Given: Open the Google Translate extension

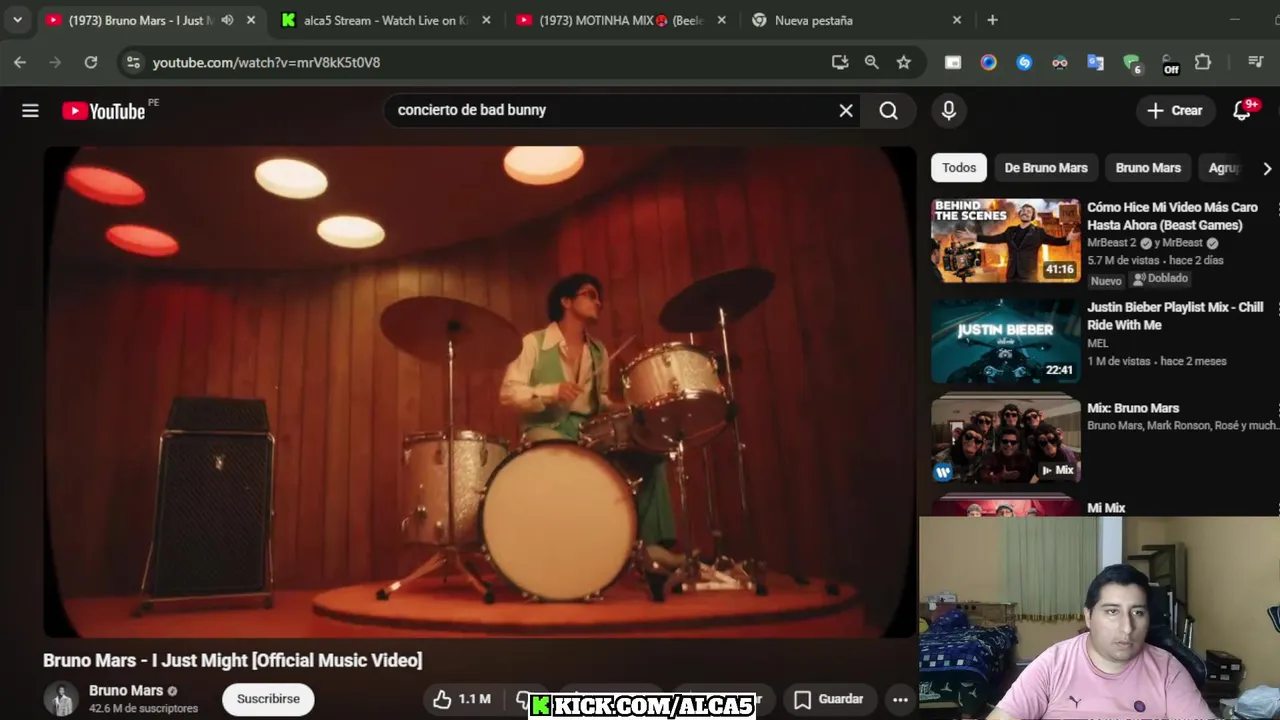Looking at the screenshot, I should point(1096,62).
